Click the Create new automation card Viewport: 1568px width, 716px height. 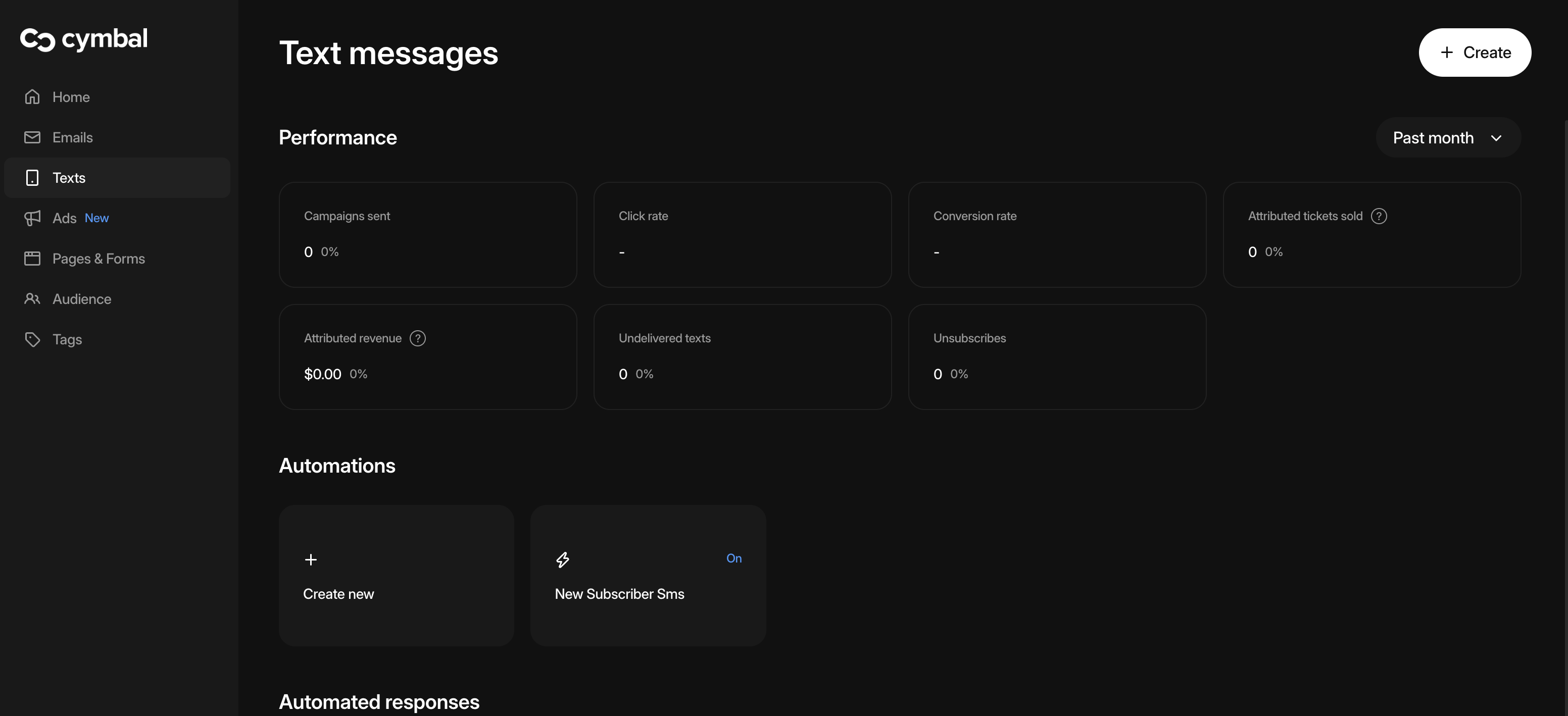click(x=396, y=575)
